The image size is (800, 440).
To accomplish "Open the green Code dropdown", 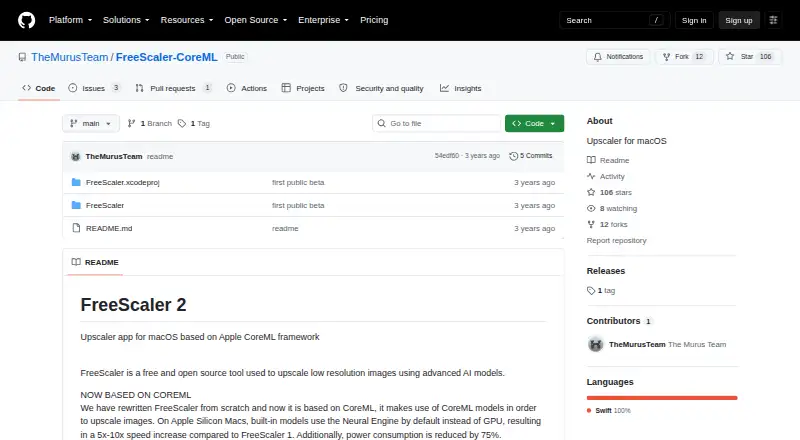I will pos(534,124).
